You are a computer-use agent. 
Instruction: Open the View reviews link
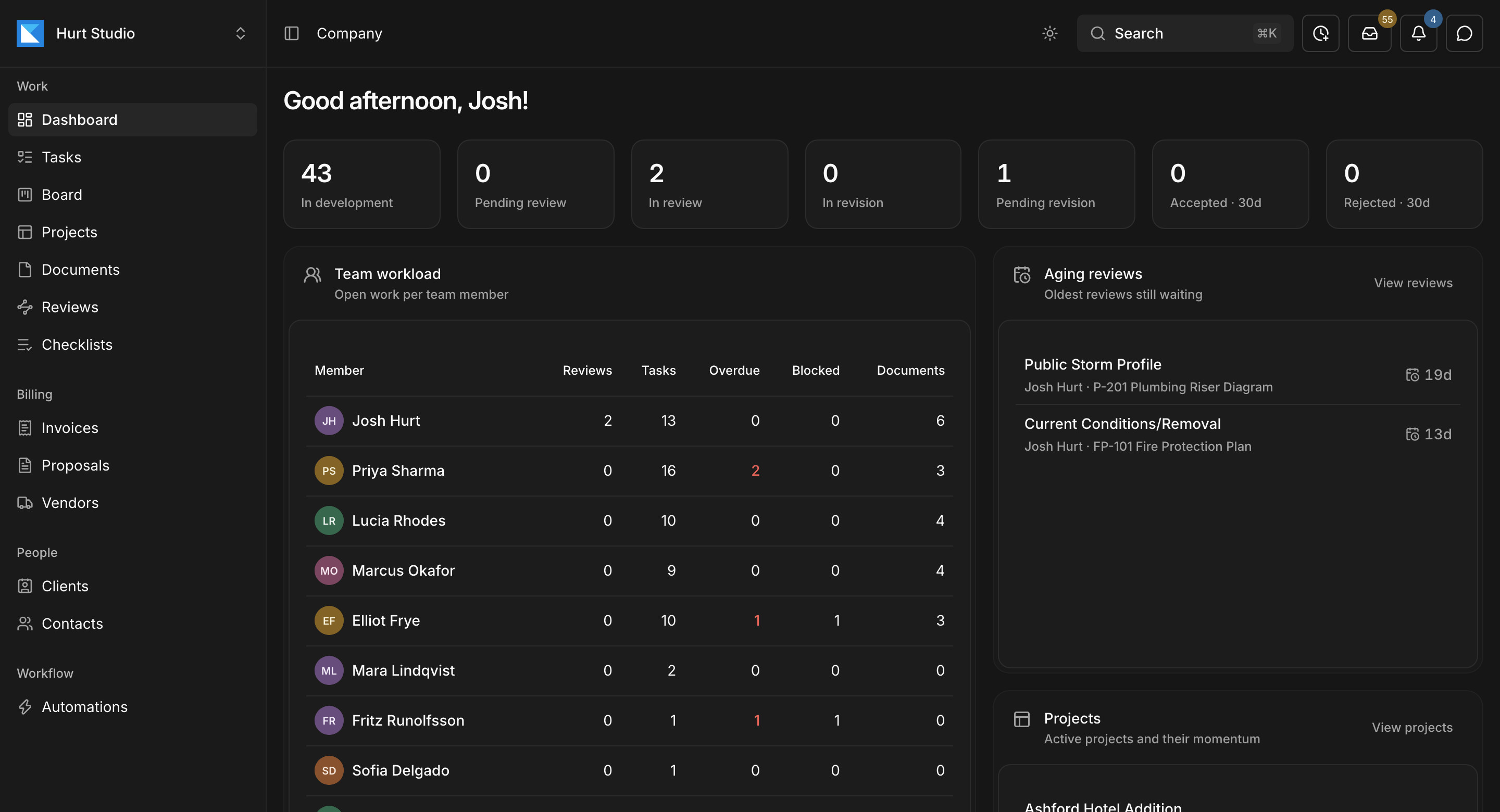click(x=1412, y=283)
